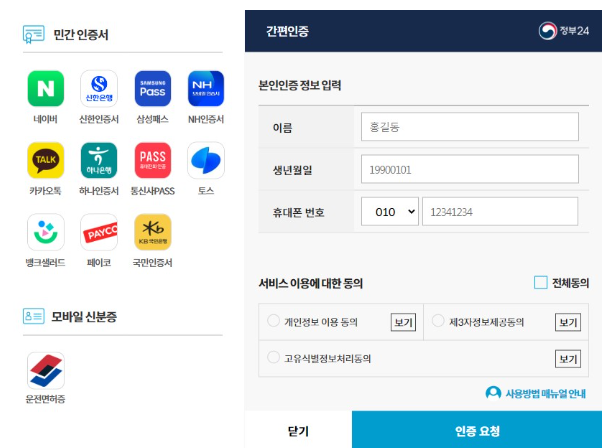This screenshot has height=448, width=606.
Task: Click the 인증 요청 (request authentication) button
Action: pyautogui.click(x=477, y=430)
